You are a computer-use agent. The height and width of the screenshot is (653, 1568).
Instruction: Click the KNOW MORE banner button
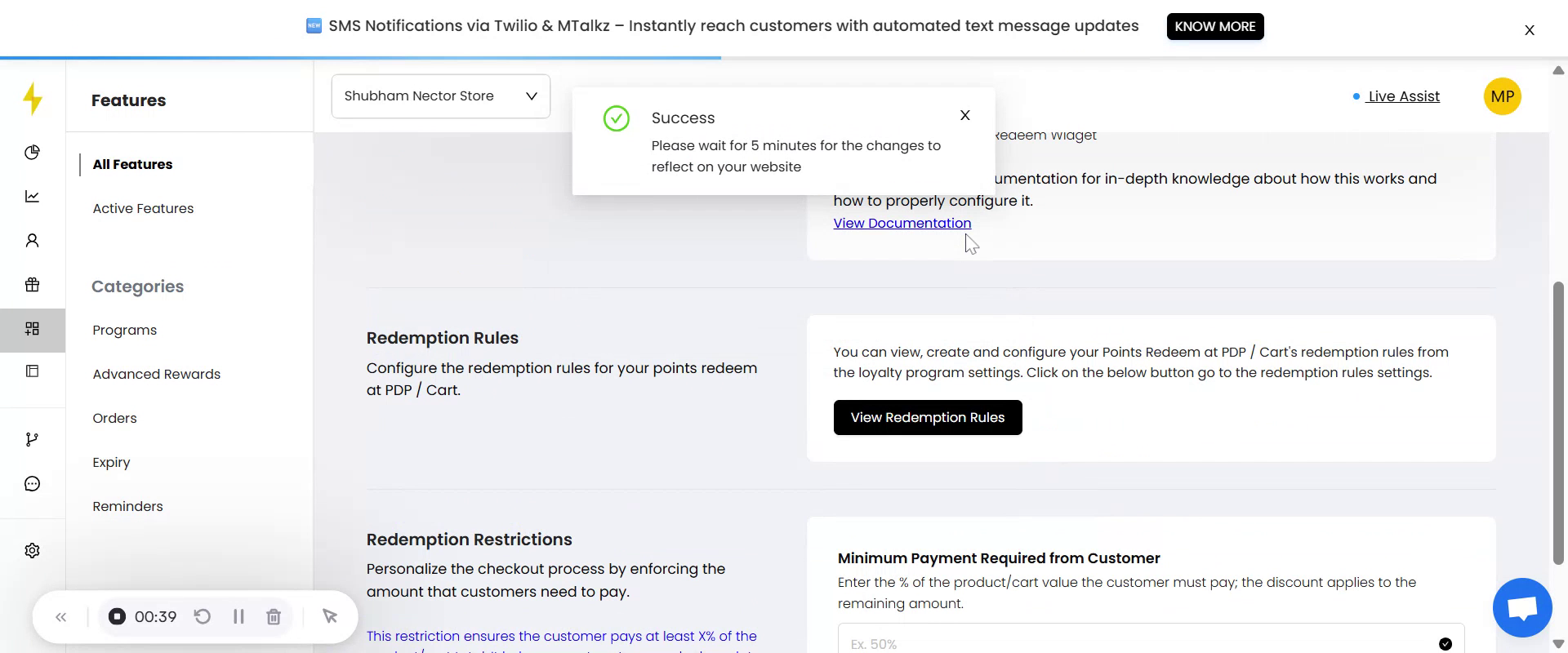(x=1214, y=27)
